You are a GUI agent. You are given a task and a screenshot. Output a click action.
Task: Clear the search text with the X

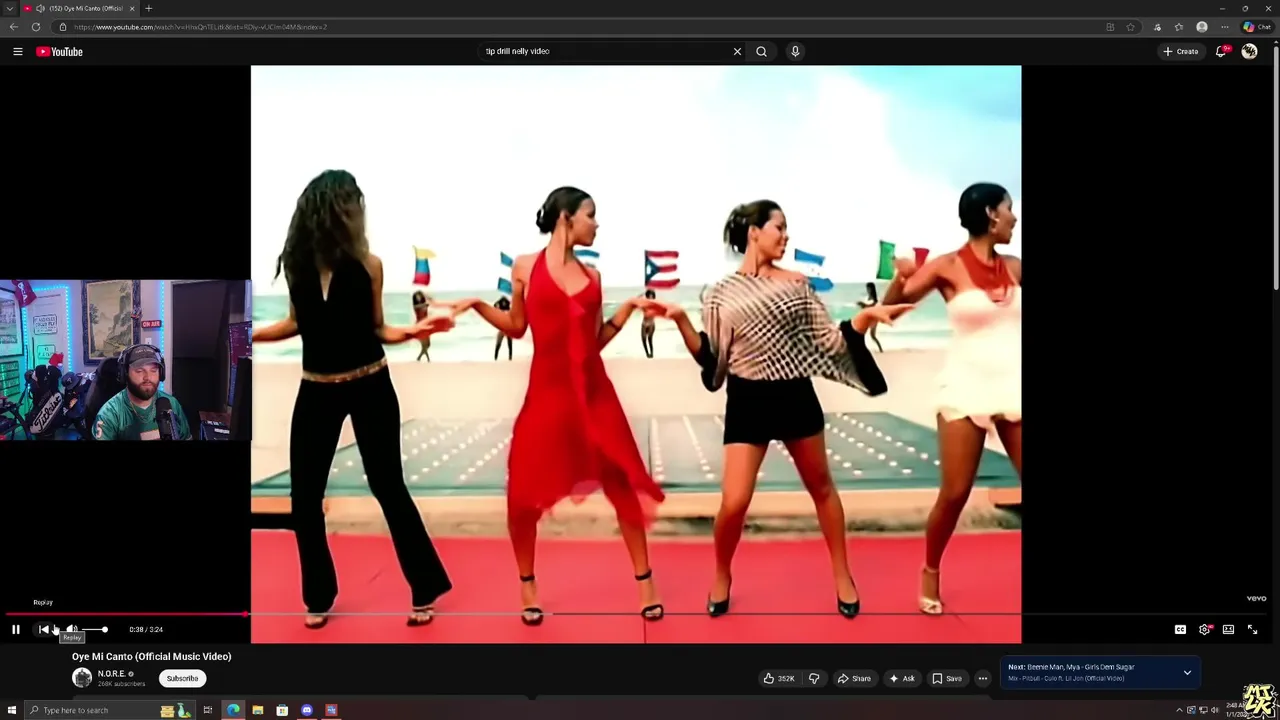(738, 51)
